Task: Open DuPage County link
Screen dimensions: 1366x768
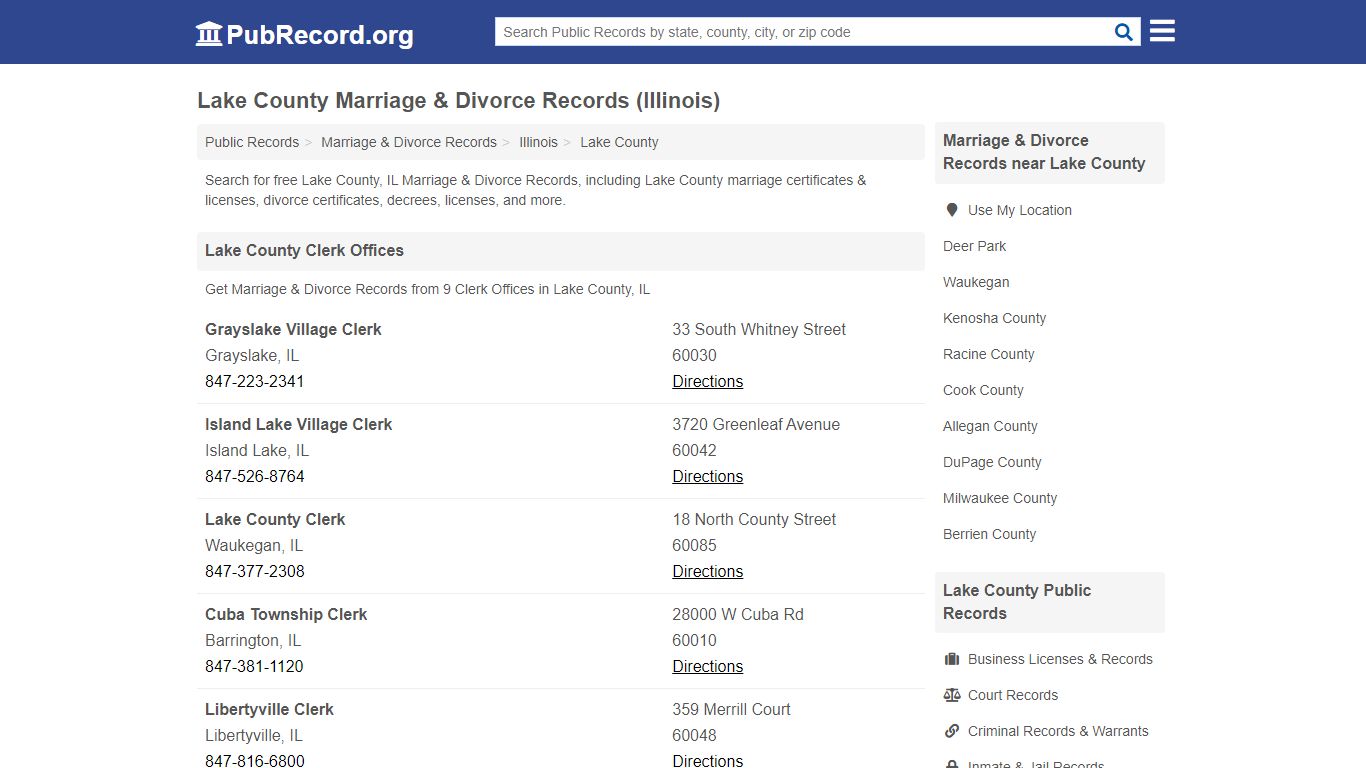Action: pyautogui.click(x=992, y=462)
